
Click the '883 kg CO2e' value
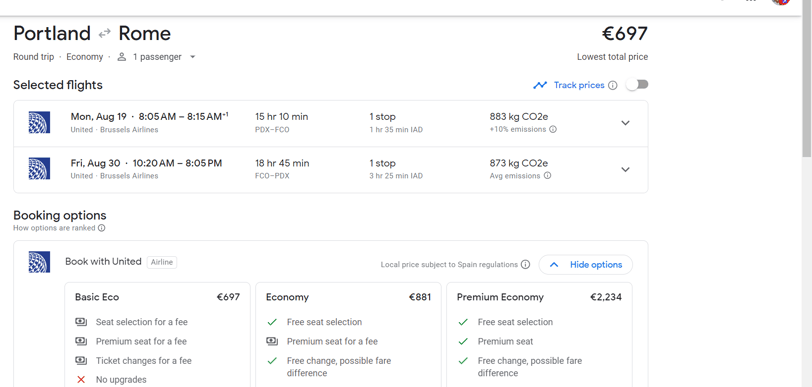[x=519, y=117]
